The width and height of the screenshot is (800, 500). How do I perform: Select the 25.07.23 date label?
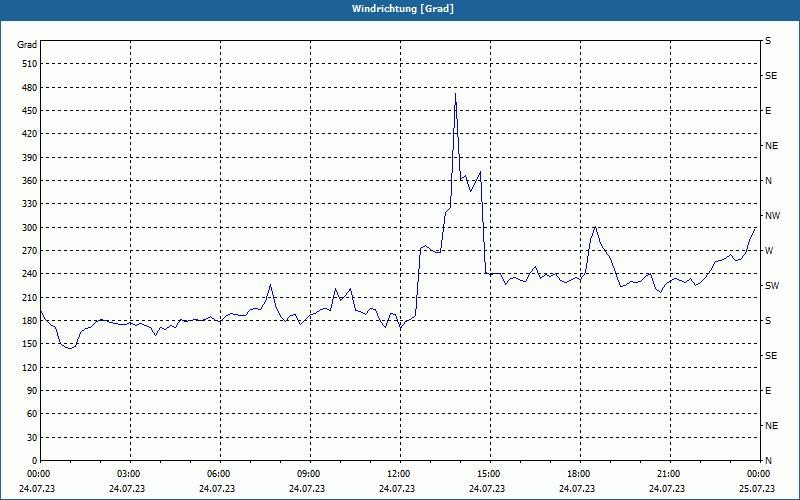[x=757, y=489]
